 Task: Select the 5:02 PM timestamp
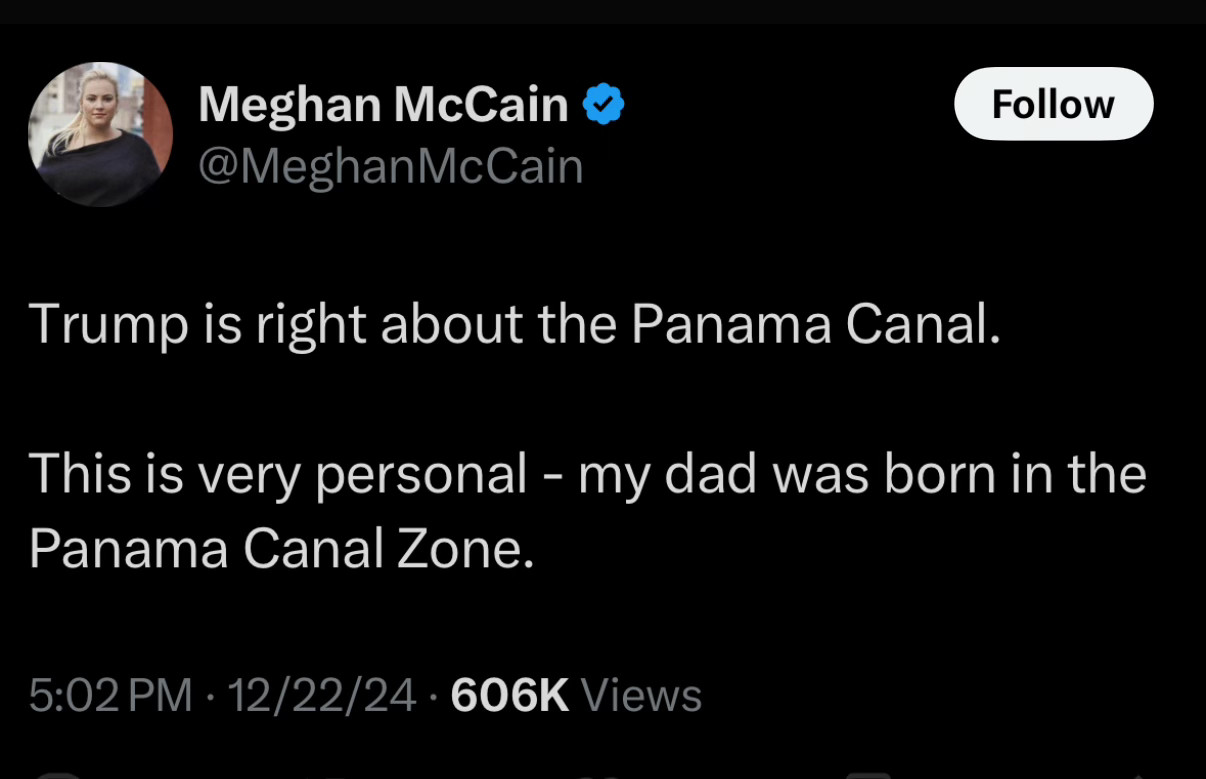coord(110,694)
